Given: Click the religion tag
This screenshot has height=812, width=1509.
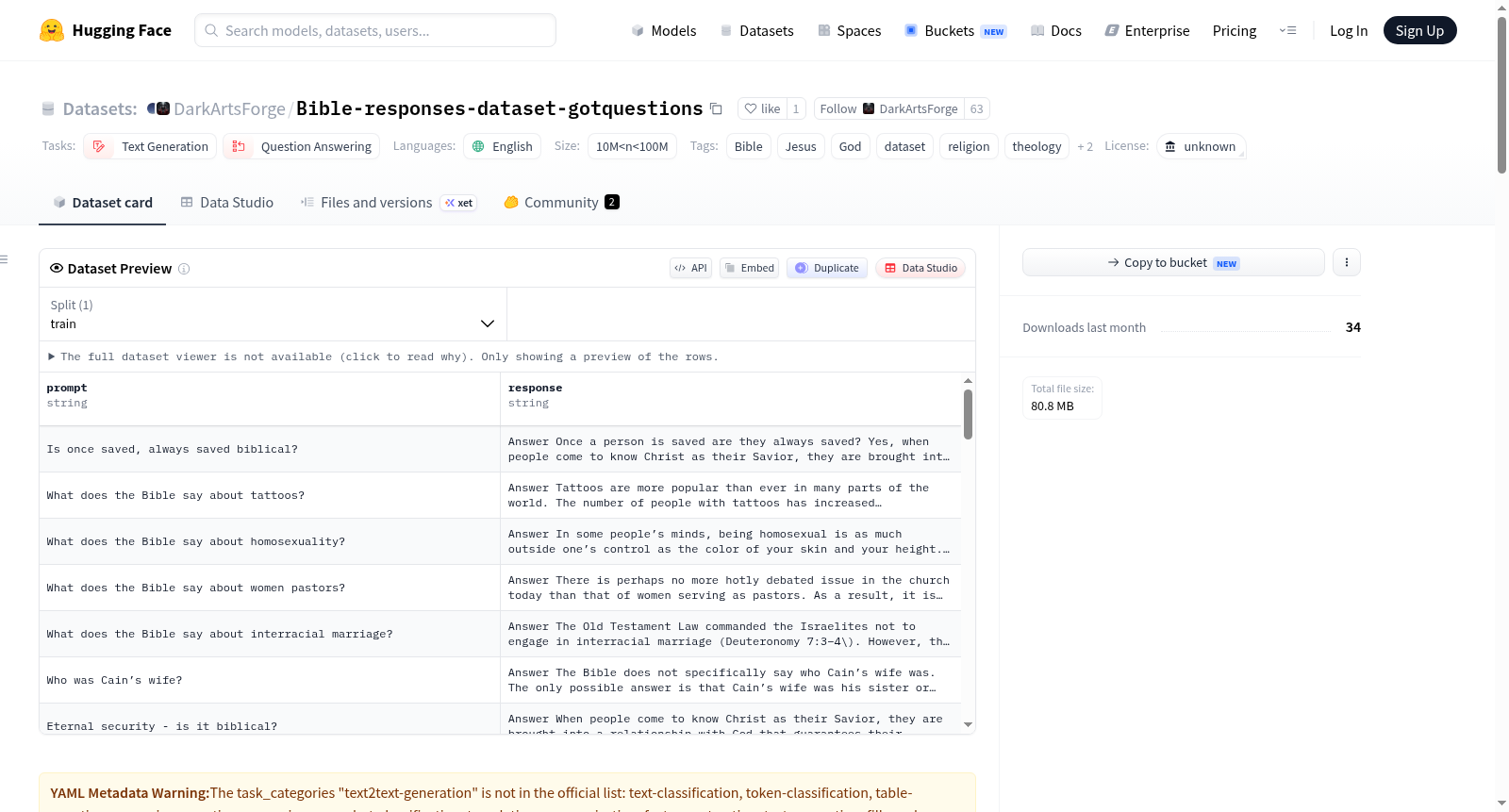Looking at the screenshot, I should coord(969,146).
